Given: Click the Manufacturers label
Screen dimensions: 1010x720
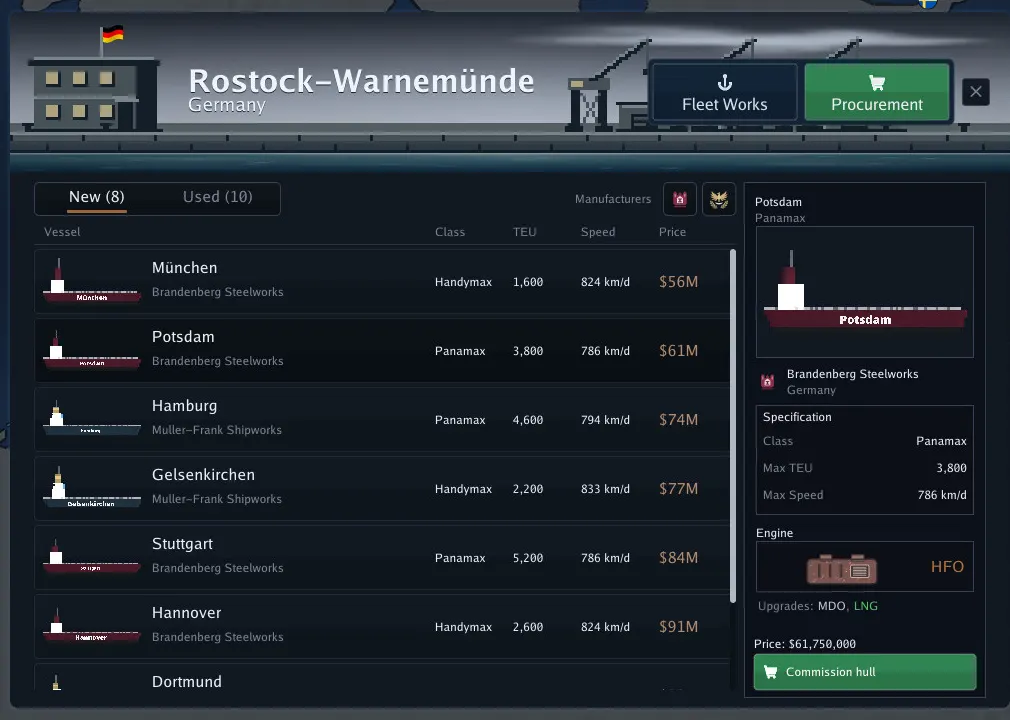Looking at the screenshot, I should click(613, 199).
